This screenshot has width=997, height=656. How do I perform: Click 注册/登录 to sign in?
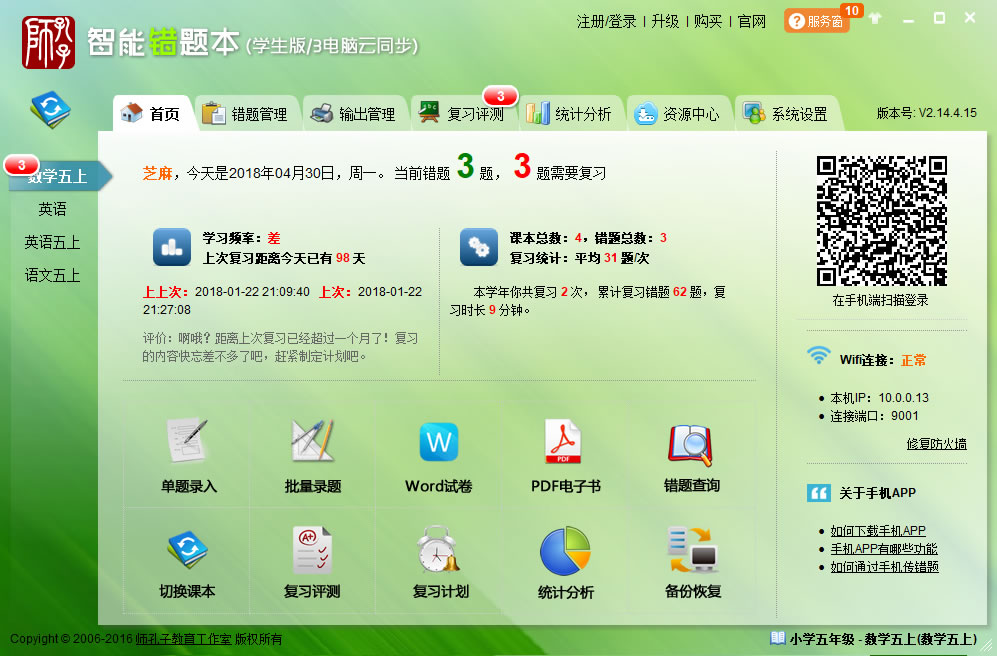pyautogui.click(x=604, y=20)
